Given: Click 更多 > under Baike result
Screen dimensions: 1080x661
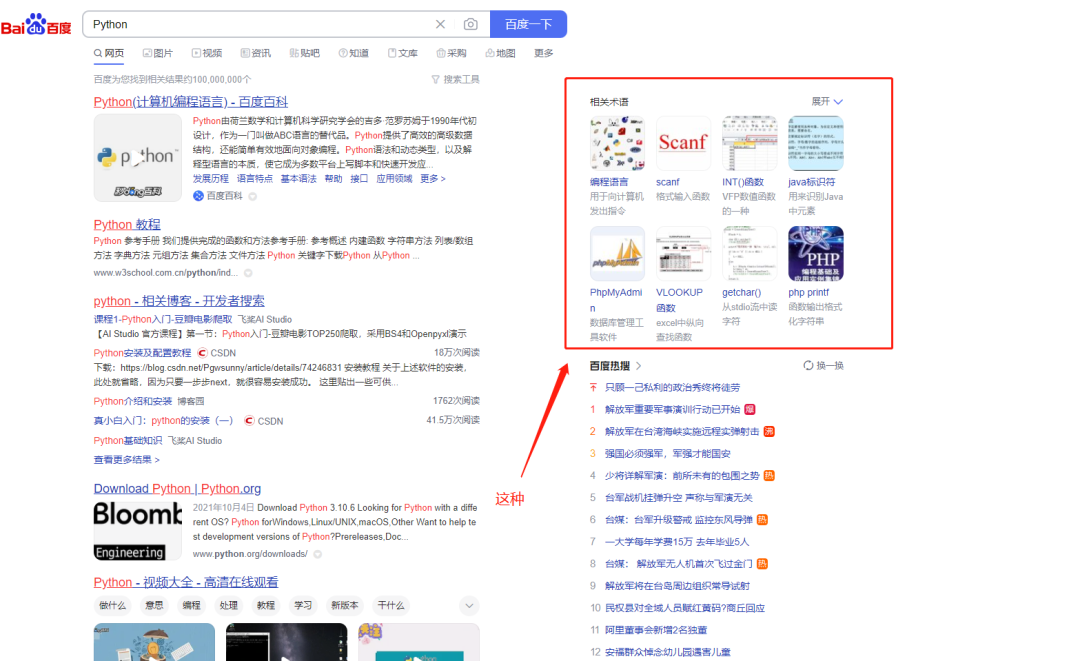Looking at the screenshot, I should [x=433, y=178].
